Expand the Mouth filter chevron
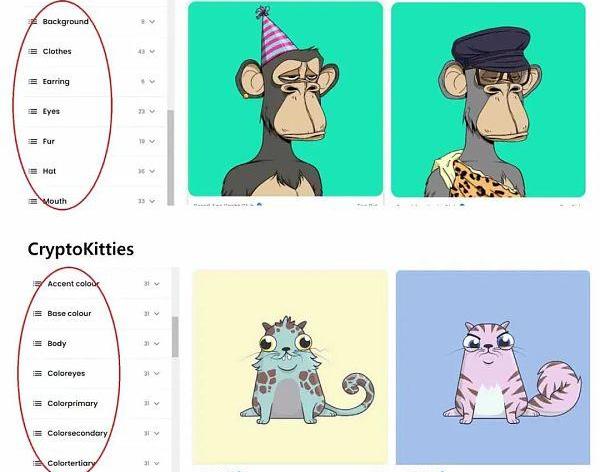This screenshot has width=600, height=472. click(152, 201)
